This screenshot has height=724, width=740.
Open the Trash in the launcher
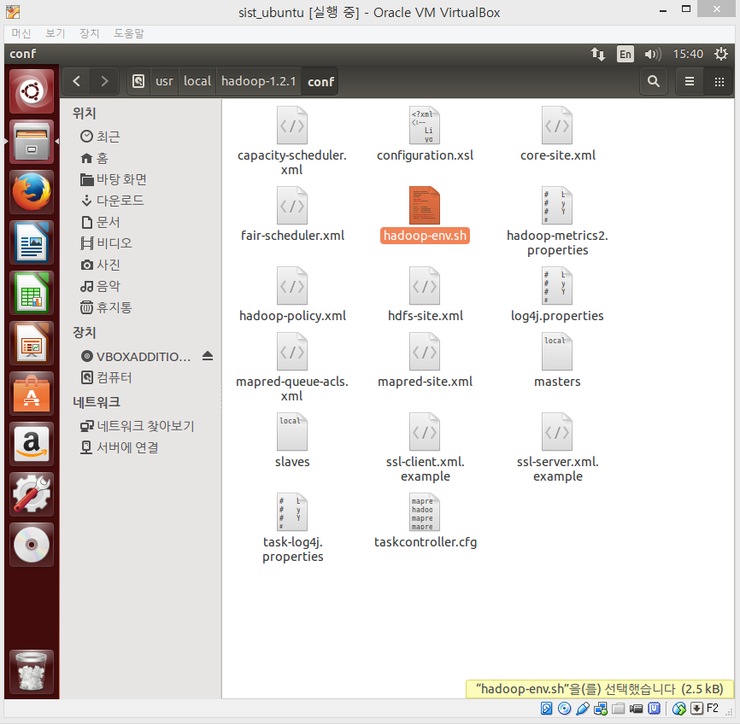coord(31,672)
